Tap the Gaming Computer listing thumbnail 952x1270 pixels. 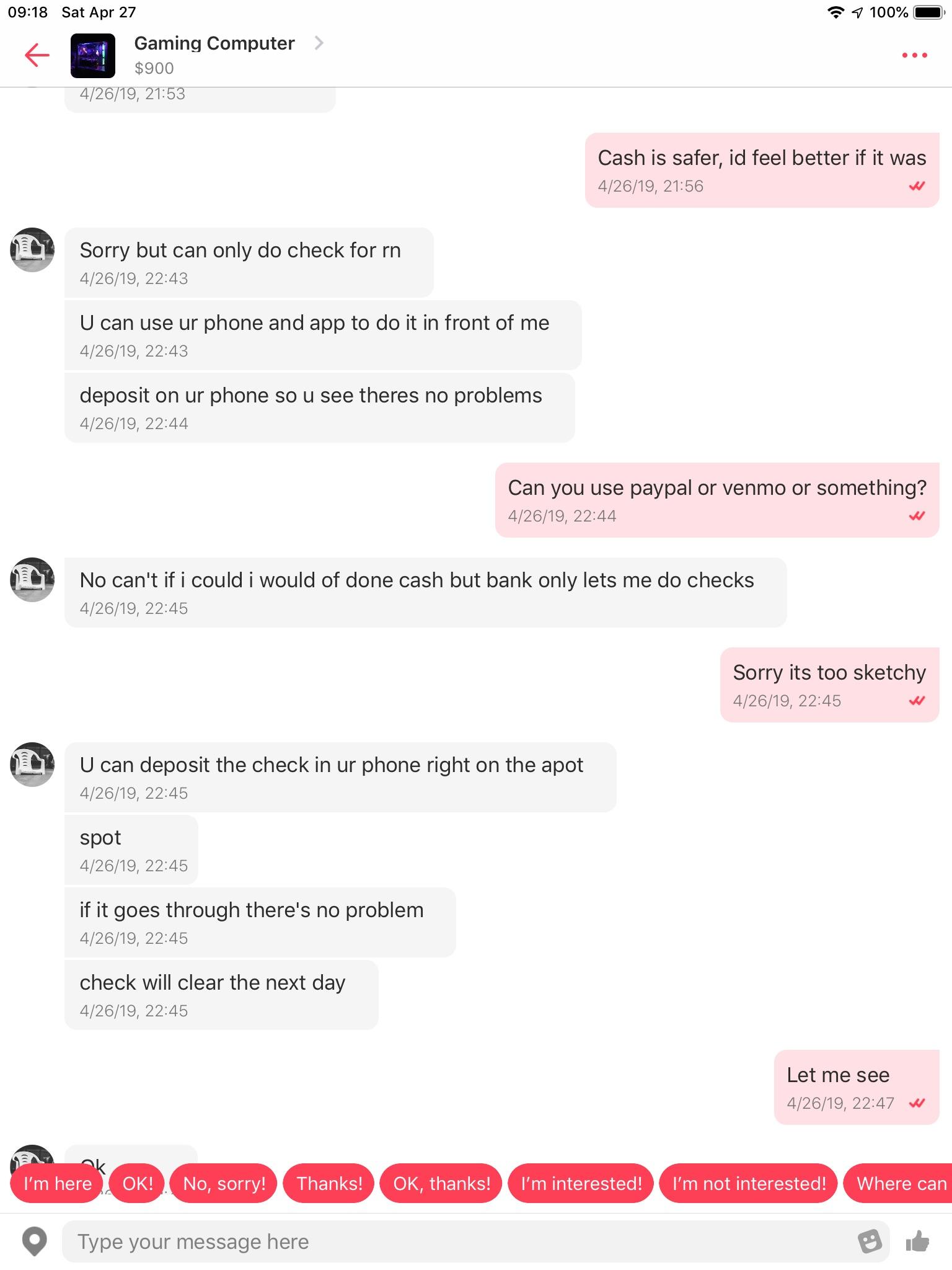point(94,55)
